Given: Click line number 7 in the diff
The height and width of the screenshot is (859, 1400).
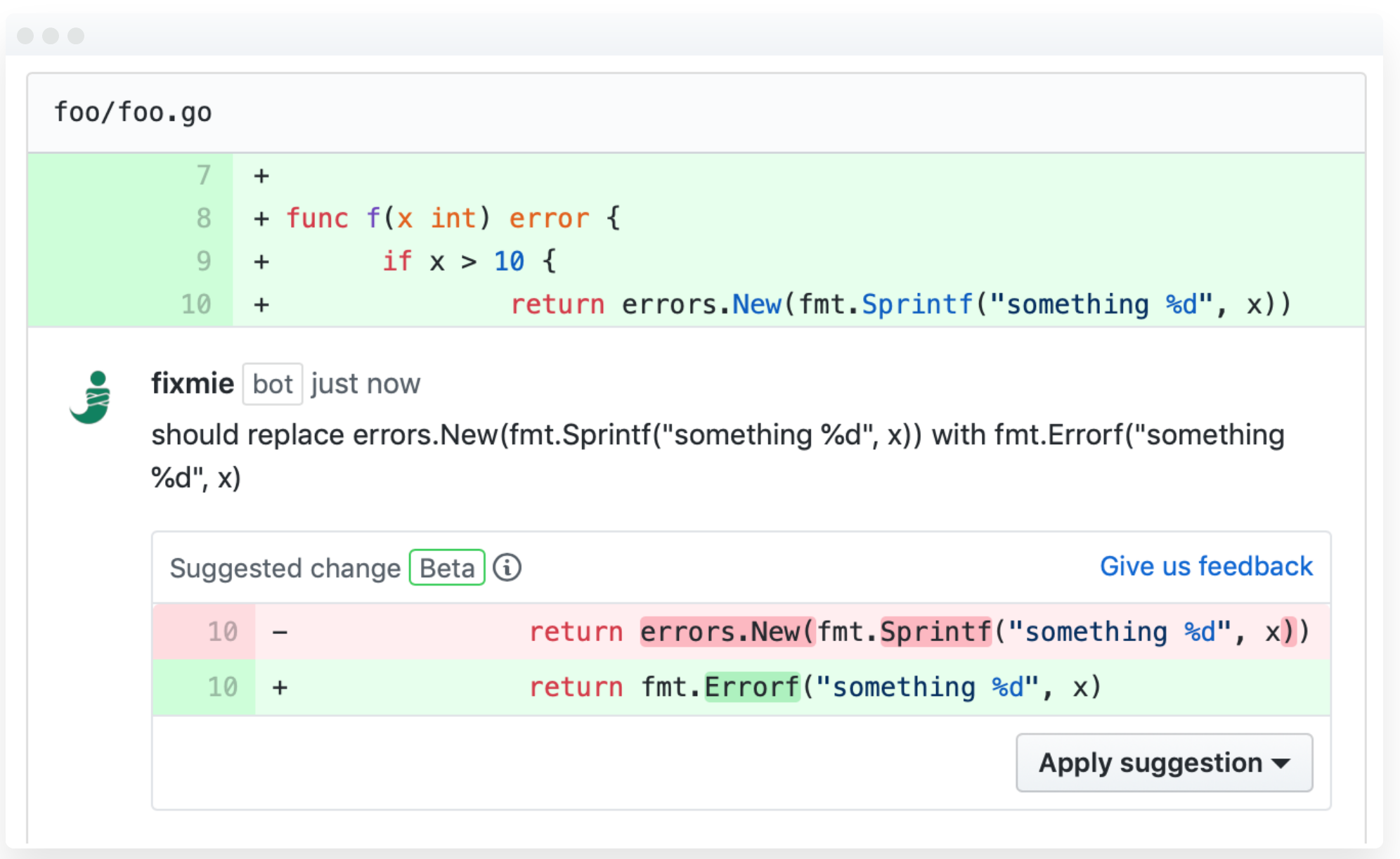Looking at the screenshot, I should 203,175.
